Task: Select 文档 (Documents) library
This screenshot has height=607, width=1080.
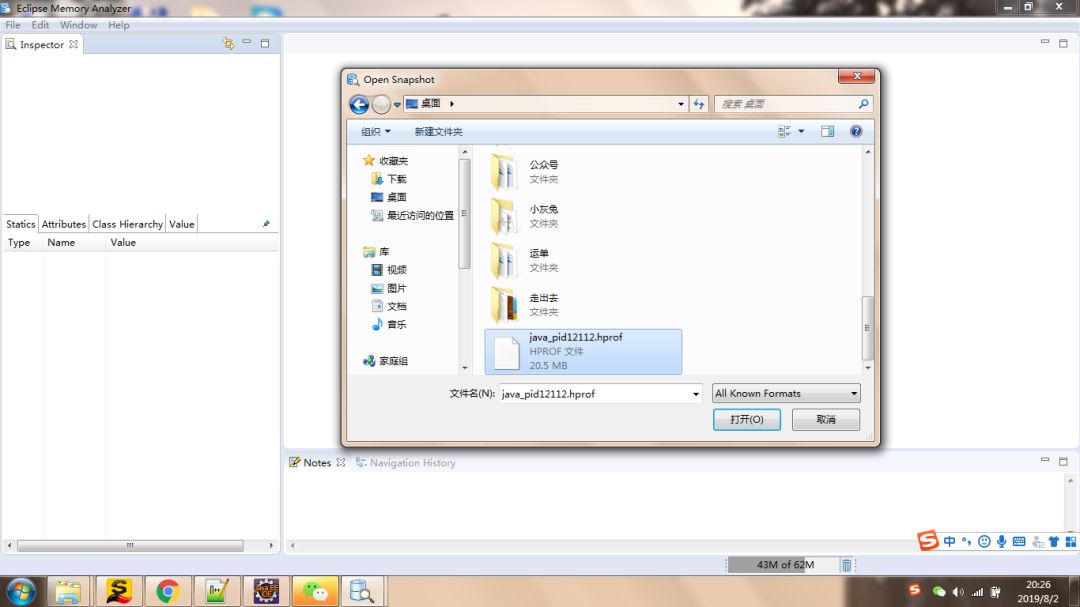Action: [x=389, y=307]
